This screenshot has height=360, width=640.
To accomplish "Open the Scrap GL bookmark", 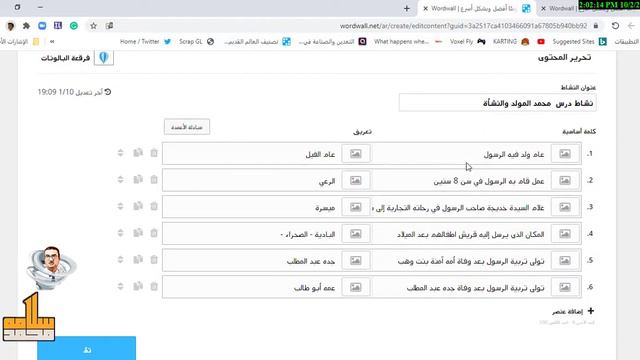I will tap(196, 42).
